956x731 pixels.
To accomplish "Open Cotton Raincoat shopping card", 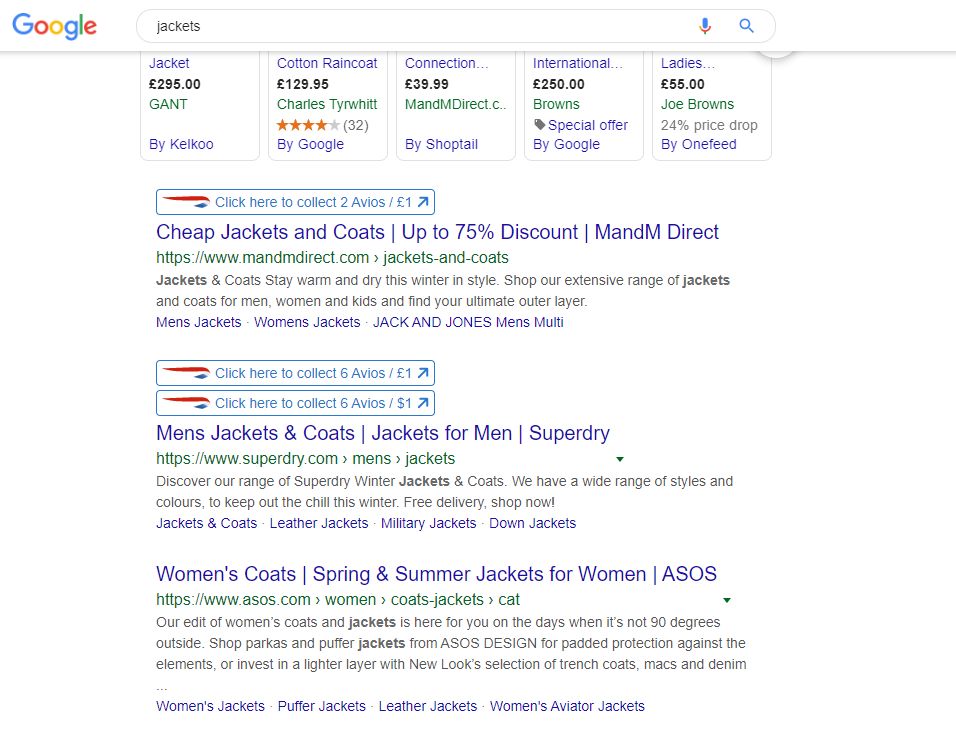I will [x=327, y=63].
